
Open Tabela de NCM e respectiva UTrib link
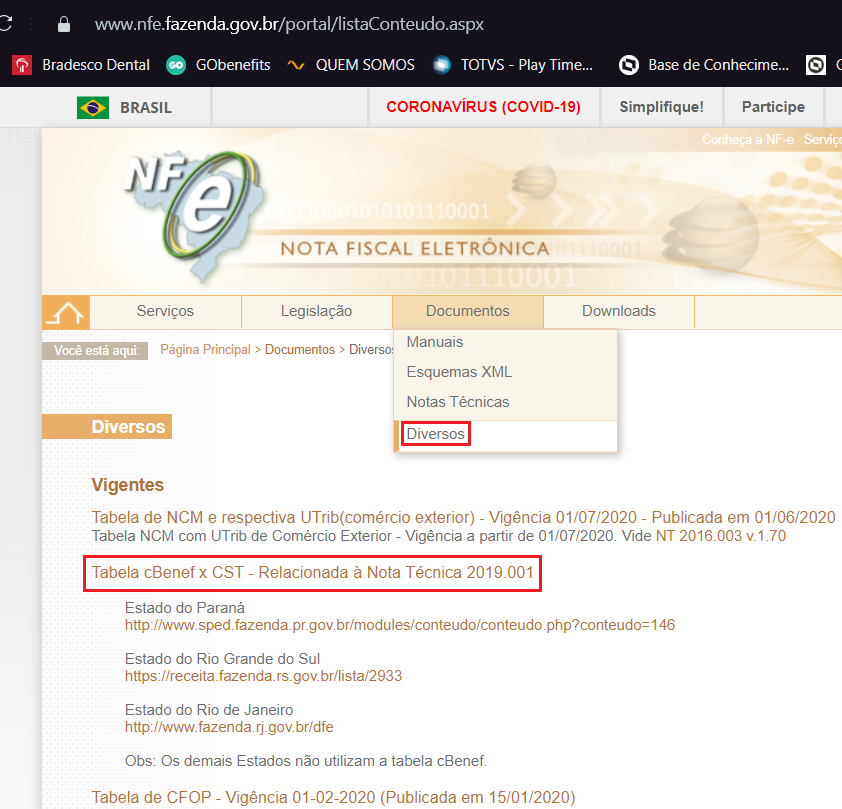tap(463, 518)
